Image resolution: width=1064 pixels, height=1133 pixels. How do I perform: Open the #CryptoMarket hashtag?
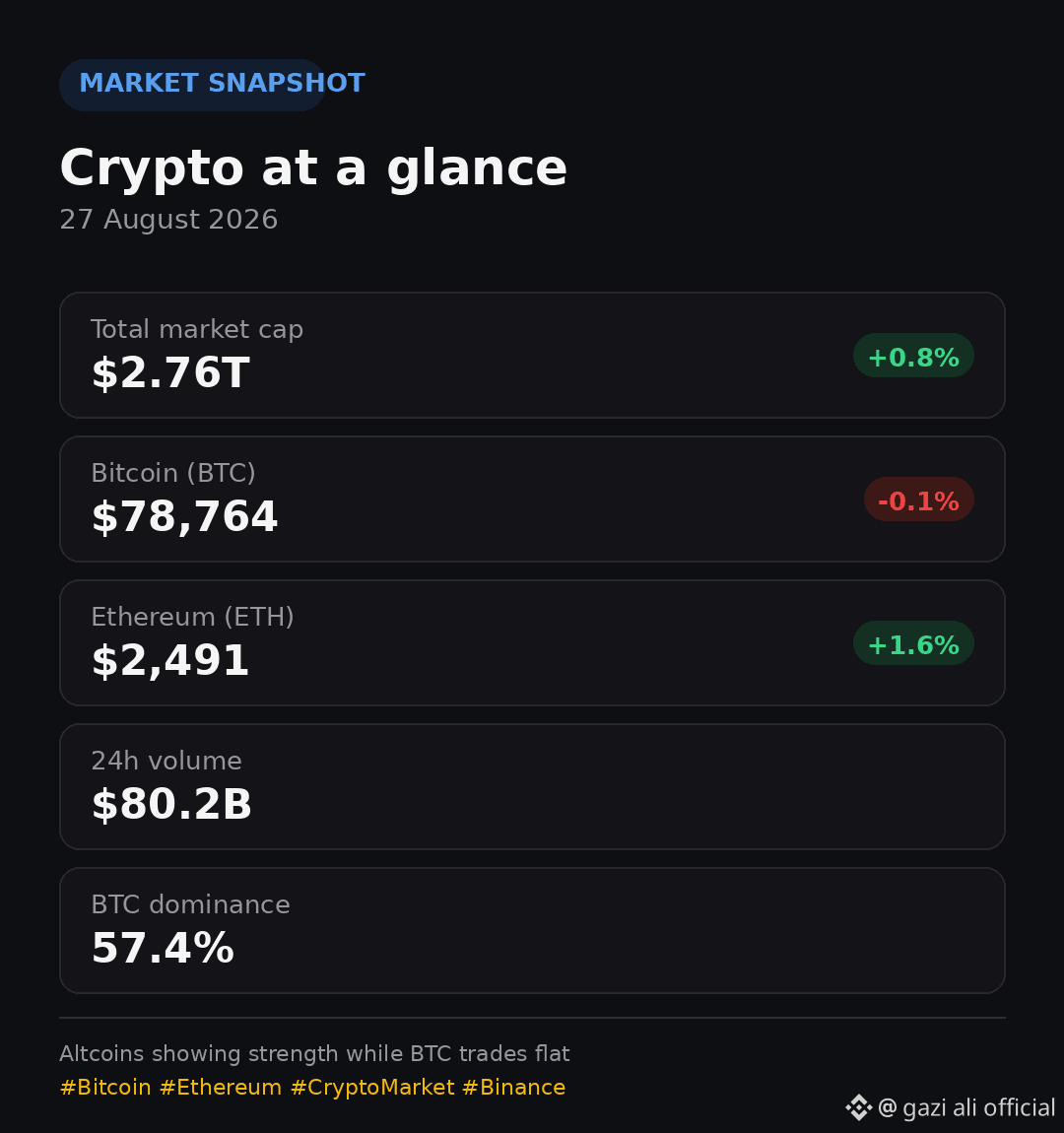pos(372,1087)
